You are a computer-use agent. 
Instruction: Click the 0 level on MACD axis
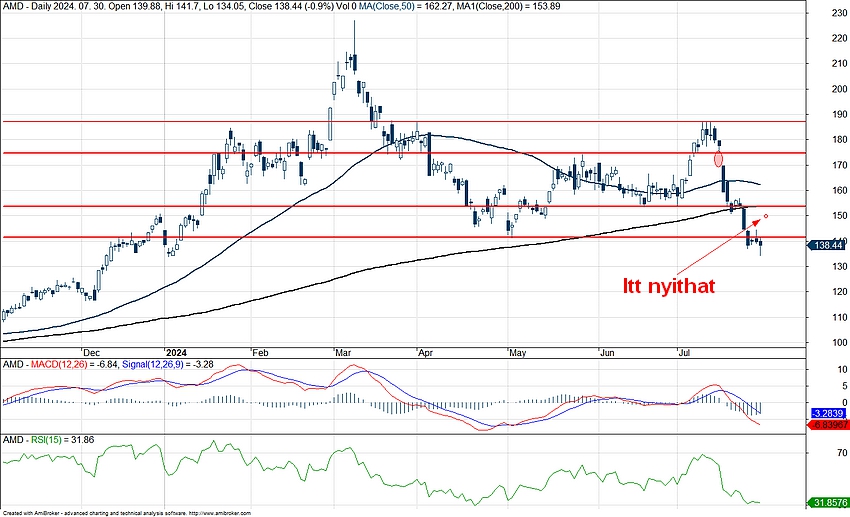point(844,403)
